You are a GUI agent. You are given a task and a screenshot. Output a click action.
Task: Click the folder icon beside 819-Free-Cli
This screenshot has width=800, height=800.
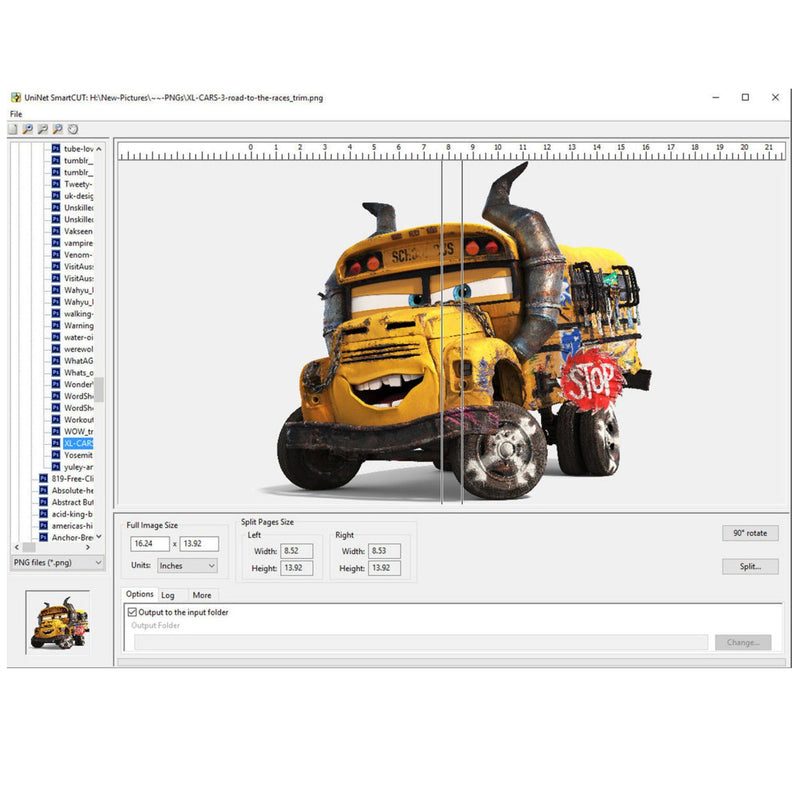coord(42,477)
